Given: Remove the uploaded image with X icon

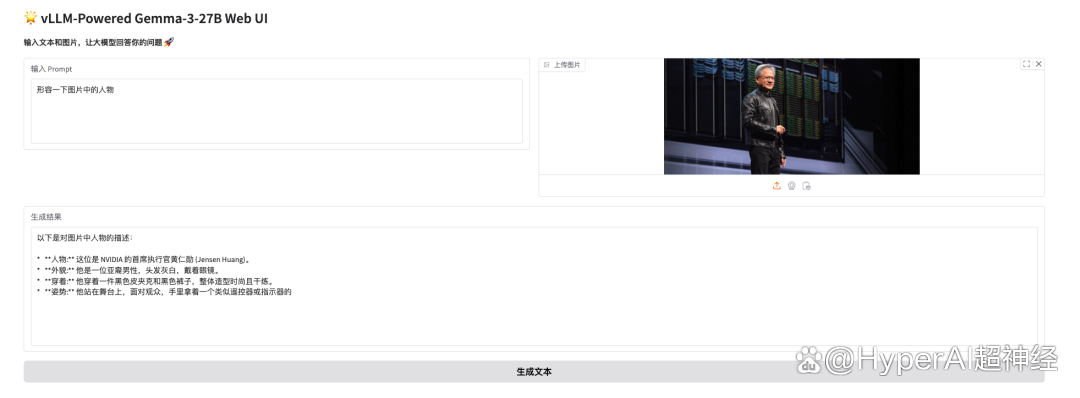Looking at the screenshot, I should pyautogui.click(x=1039, y=64).
